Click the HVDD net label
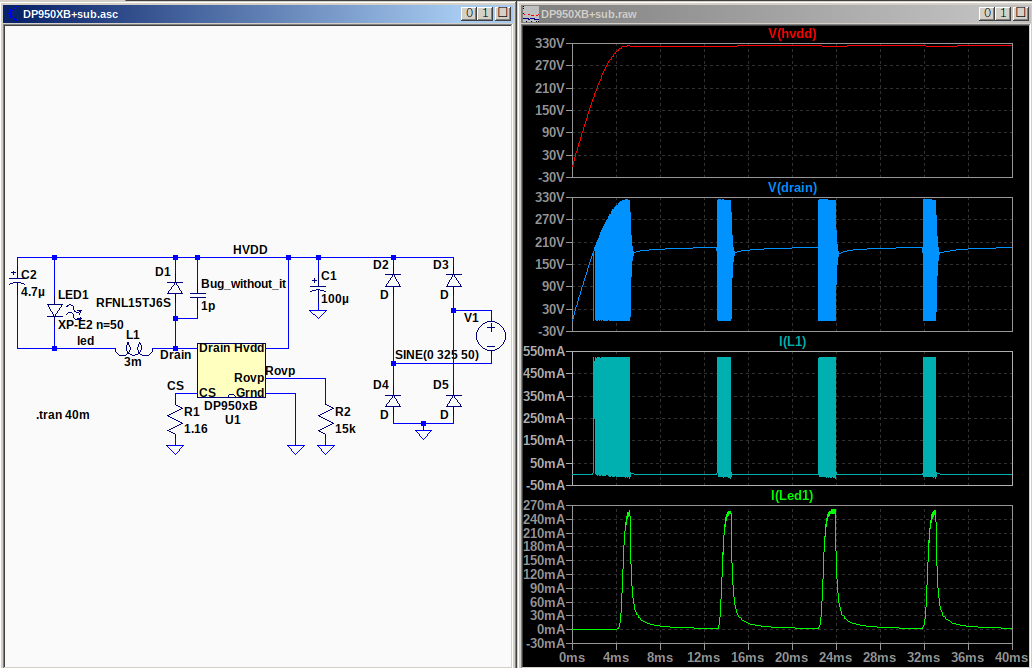1032x668 pixels. click(x=250, y=249)
